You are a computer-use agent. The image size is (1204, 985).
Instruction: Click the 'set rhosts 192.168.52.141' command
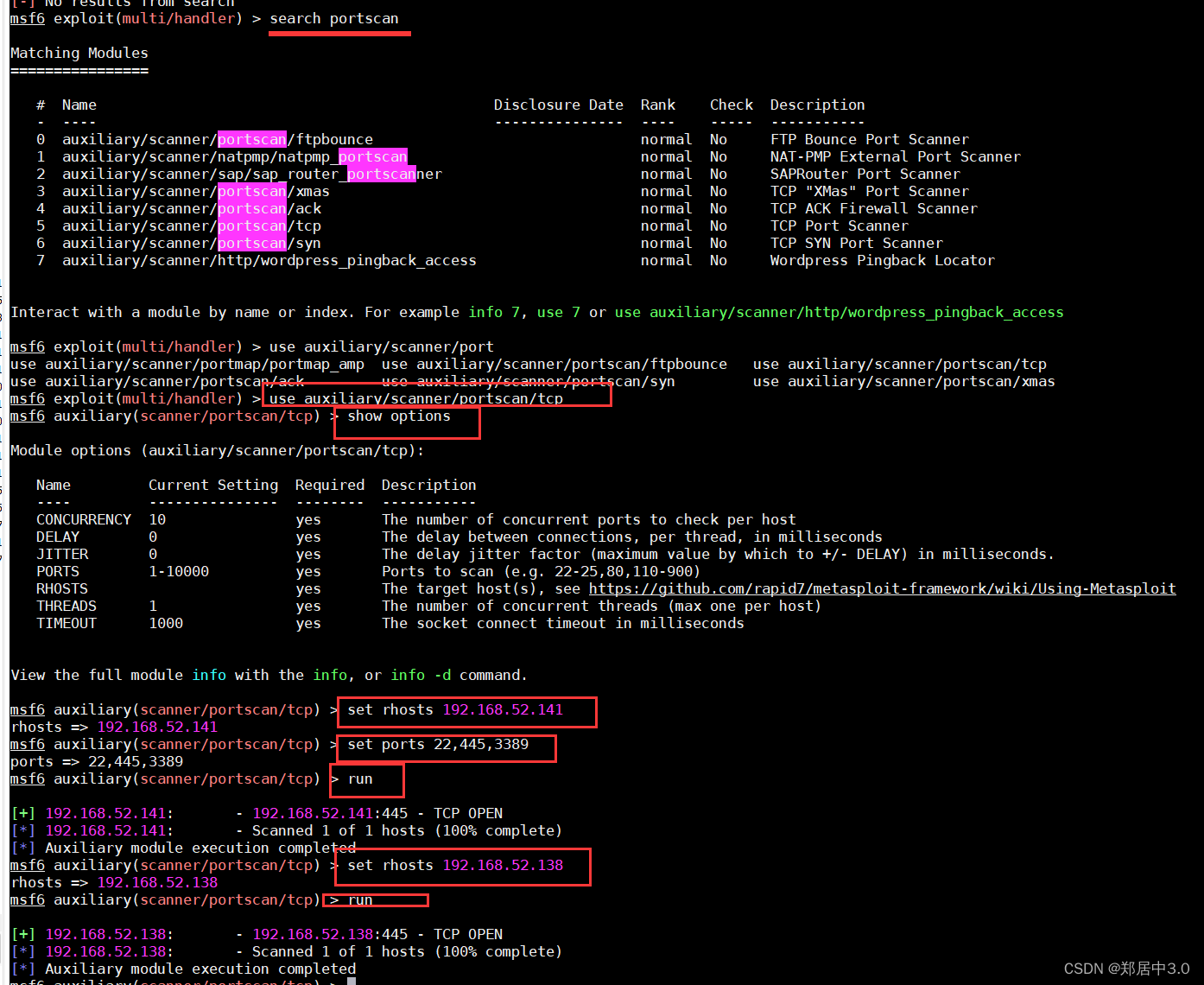(455, 709)
